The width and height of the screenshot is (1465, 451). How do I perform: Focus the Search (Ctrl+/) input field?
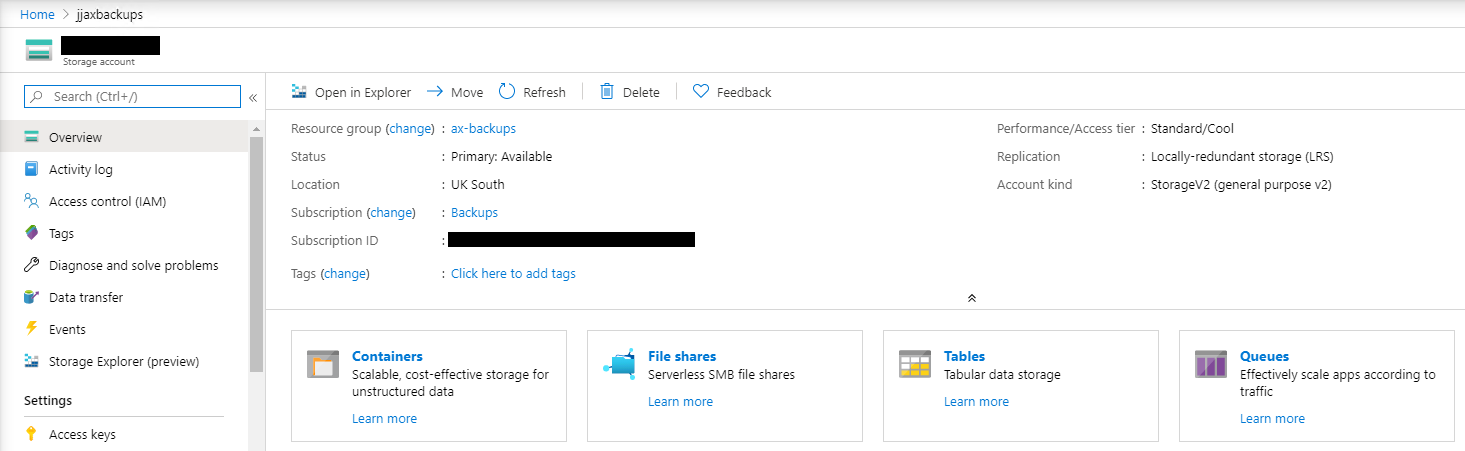click(132, 97)
